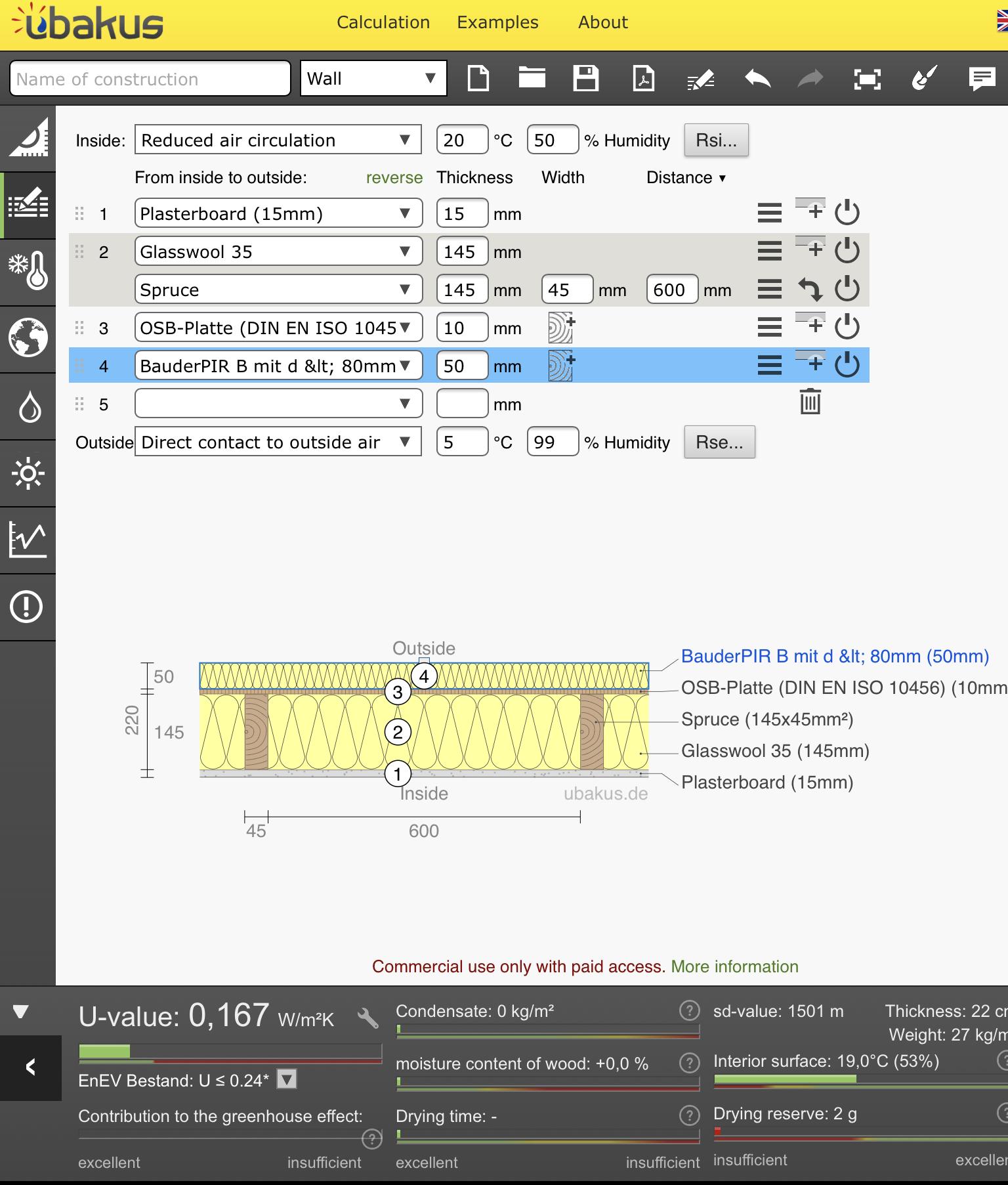The height and width of the screenshot is (1185, 1008).
Task: Go to the About menu item
Action: tap(603, 22)
